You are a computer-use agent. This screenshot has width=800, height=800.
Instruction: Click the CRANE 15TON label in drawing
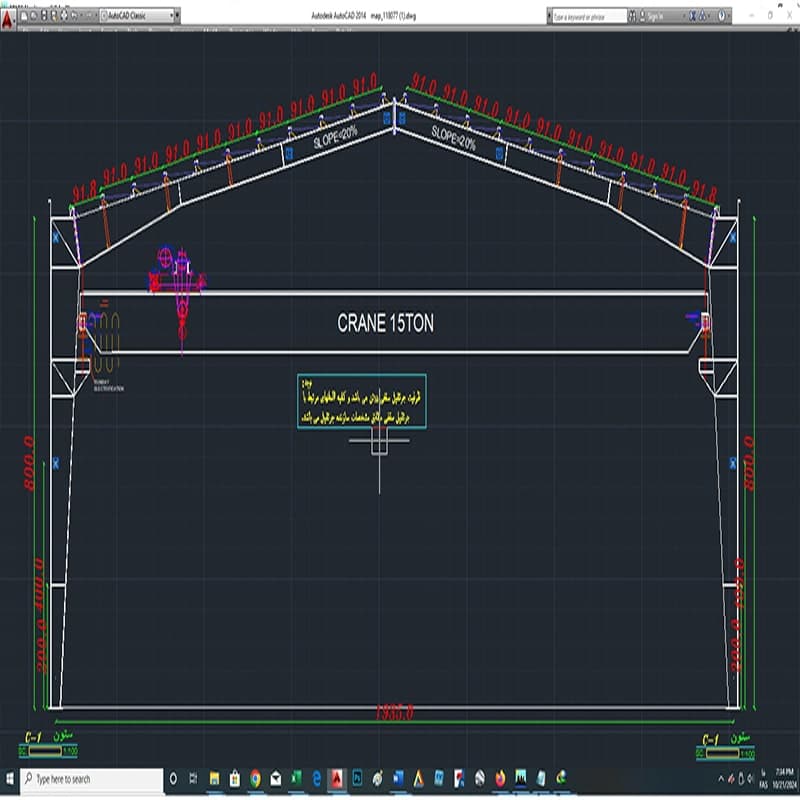[x=386, y=323]
